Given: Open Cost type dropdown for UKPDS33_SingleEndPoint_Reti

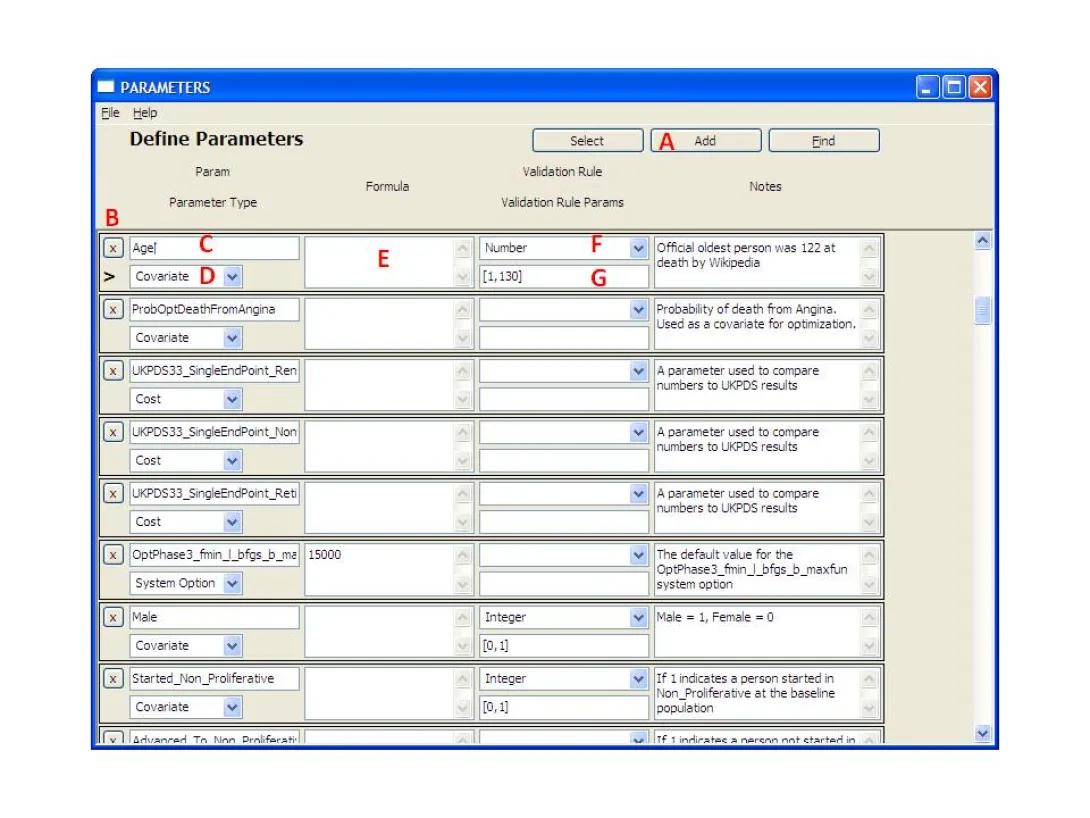Looking at the screenshot, I should pos(232,521).
